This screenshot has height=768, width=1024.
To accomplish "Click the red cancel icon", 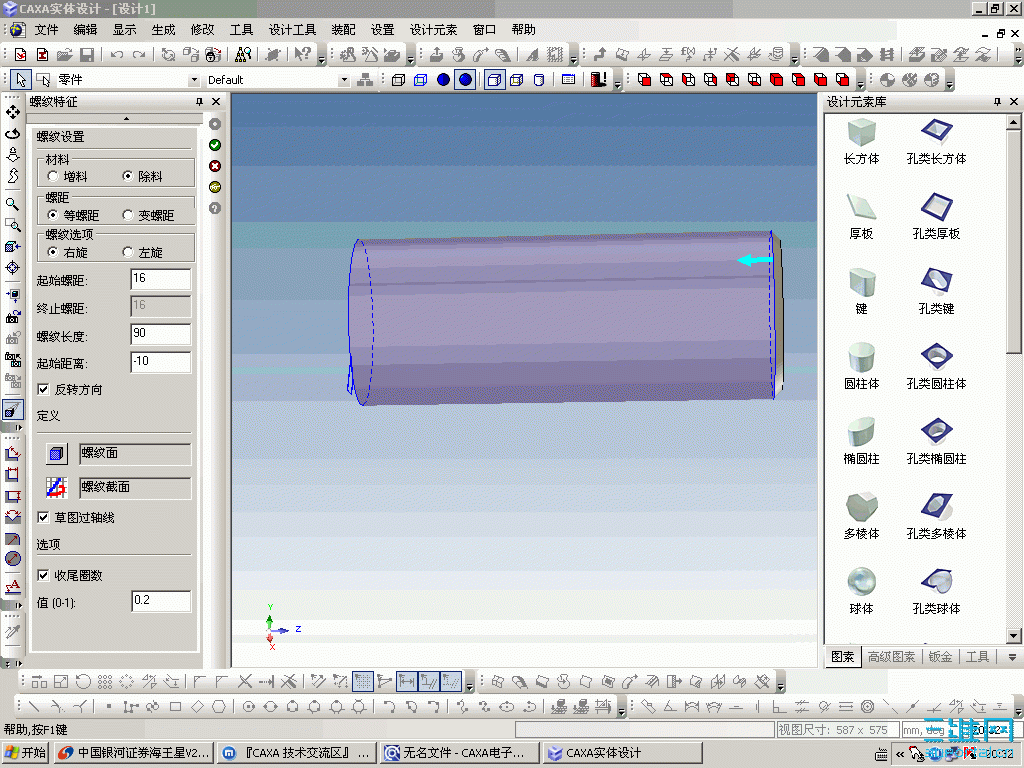I will click(x=215, y=166).
